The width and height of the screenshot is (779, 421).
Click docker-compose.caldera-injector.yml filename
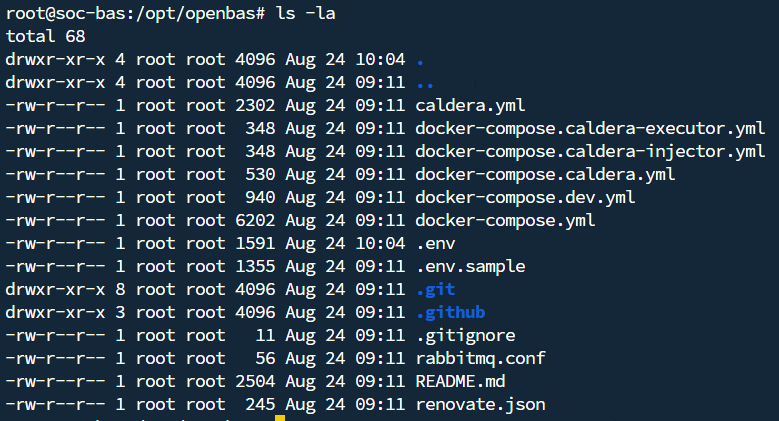[590, 151]
